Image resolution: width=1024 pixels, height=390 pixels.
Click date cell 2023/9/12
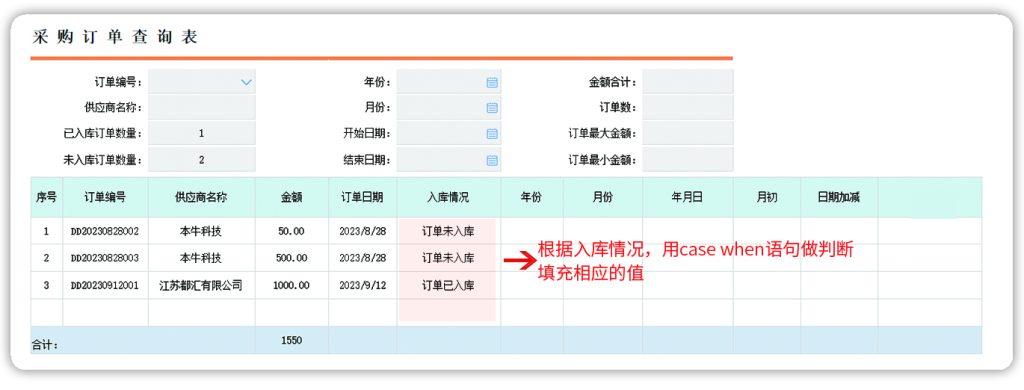tap(362, 285)
